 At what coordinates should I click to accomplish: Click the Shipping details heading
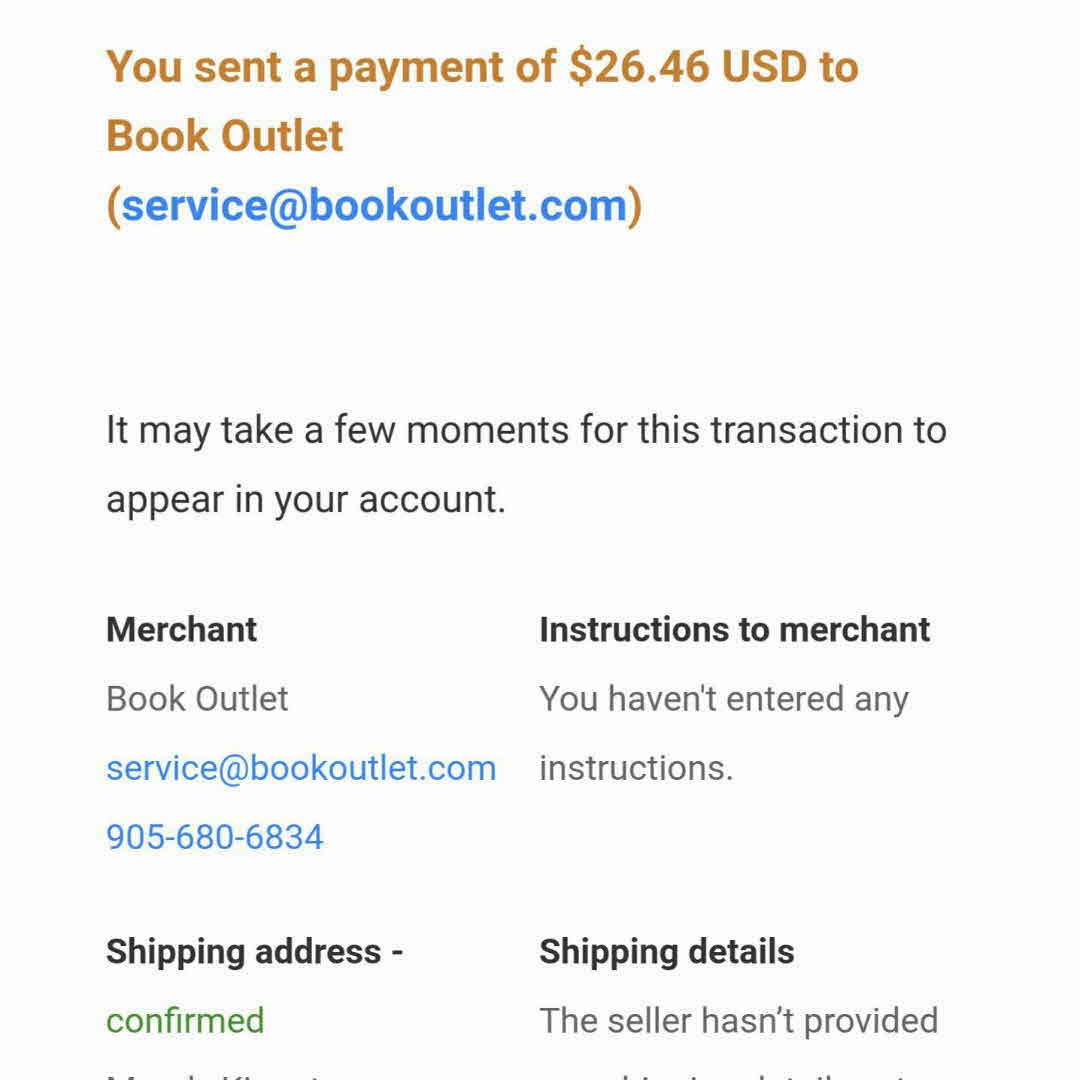[x=666, y=952]
